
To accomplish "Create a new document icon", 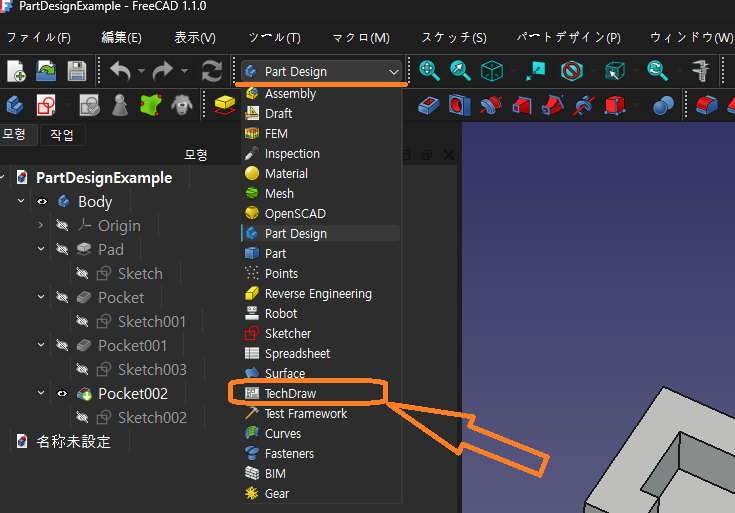I will (16, 71).
